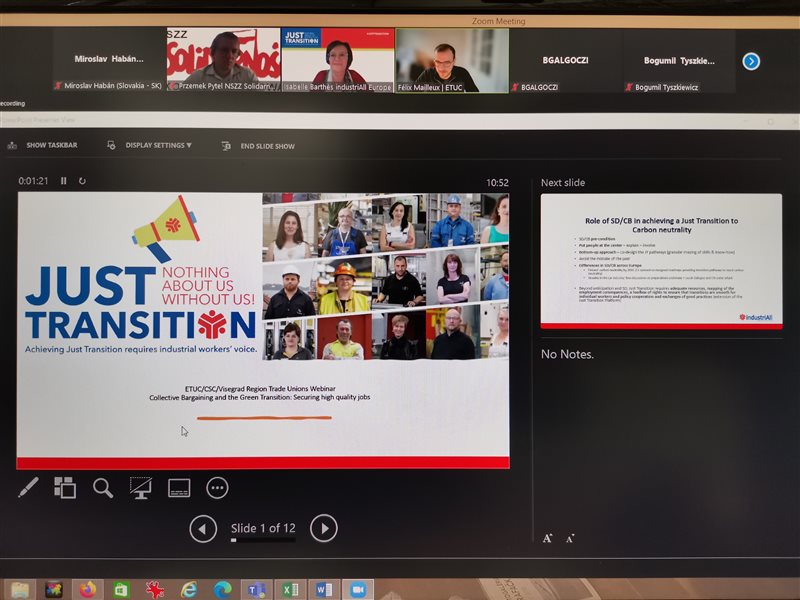Open Microsoft Edge from the taskbar
800x600 pixels.
tap(222, 590)
